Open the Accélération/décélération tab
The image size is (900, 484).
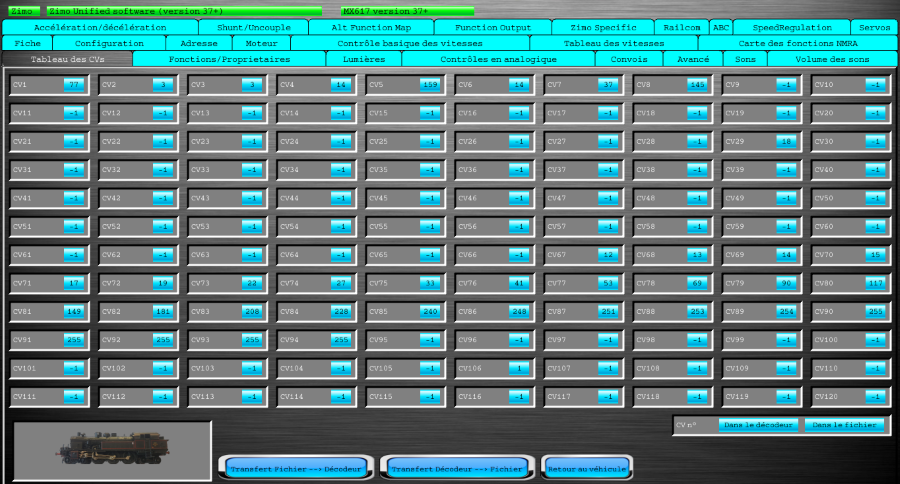(100, 27)
